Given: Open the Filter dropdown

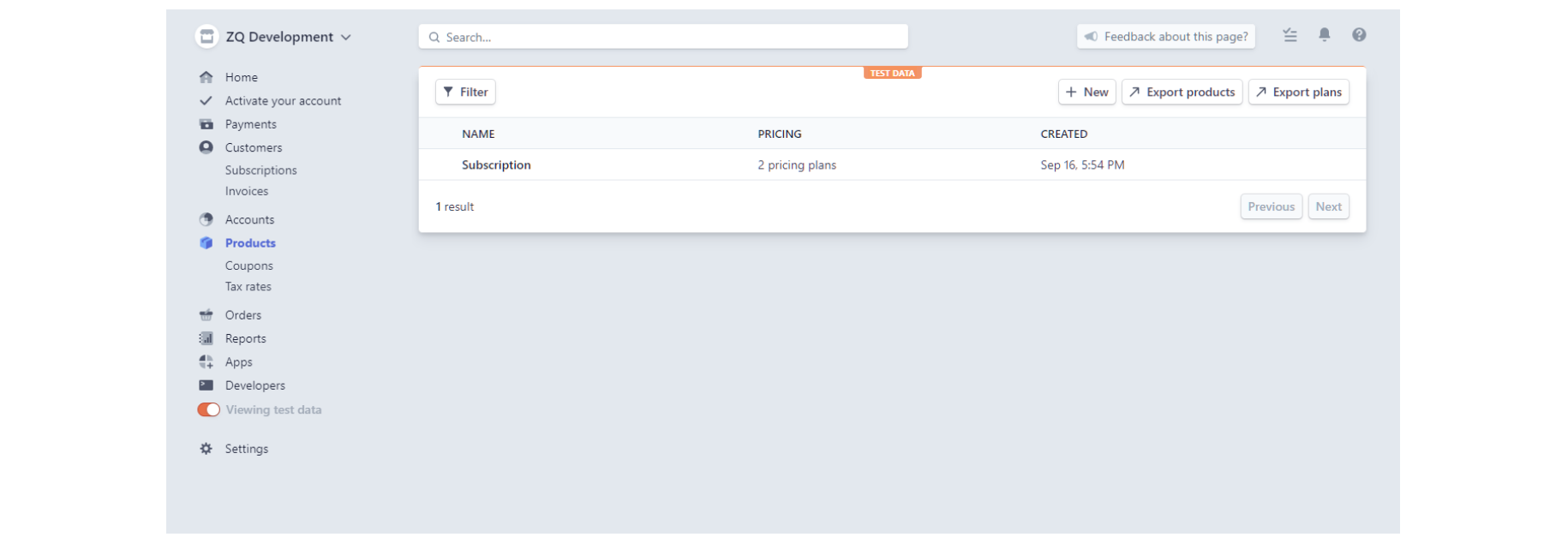Looking at the screenshot, I should (x=465, y=92).
